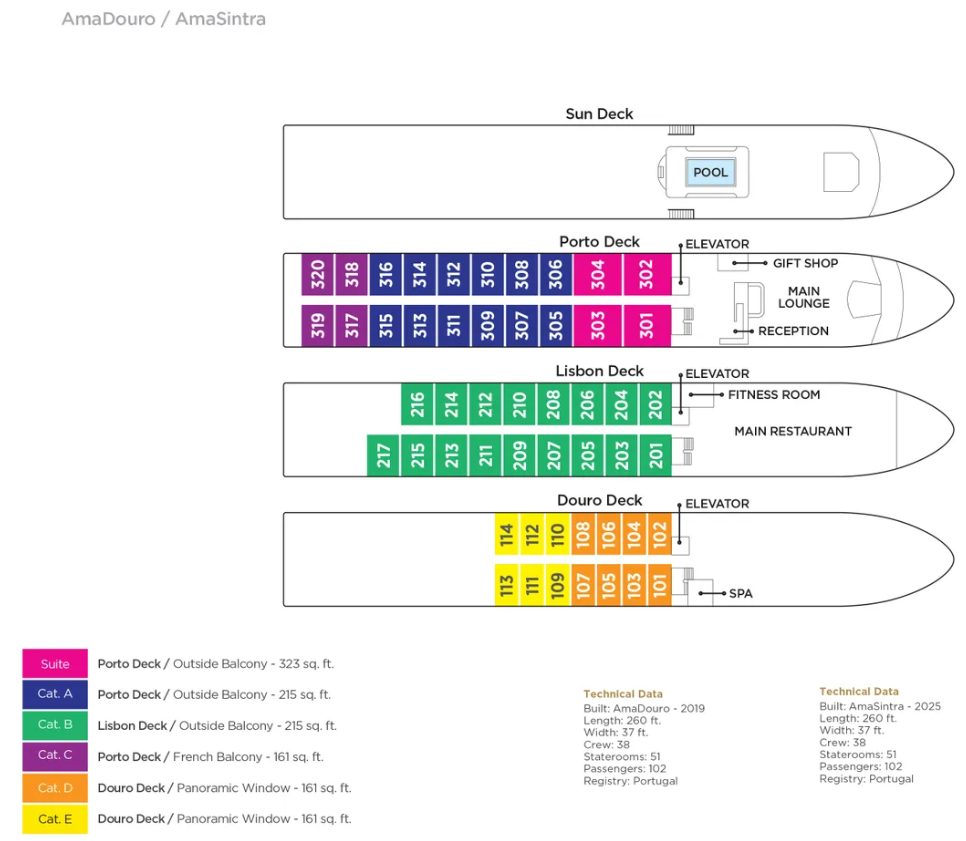Click the Cat. E yellow swatch

pyautogui.click(x=55, y=819)
